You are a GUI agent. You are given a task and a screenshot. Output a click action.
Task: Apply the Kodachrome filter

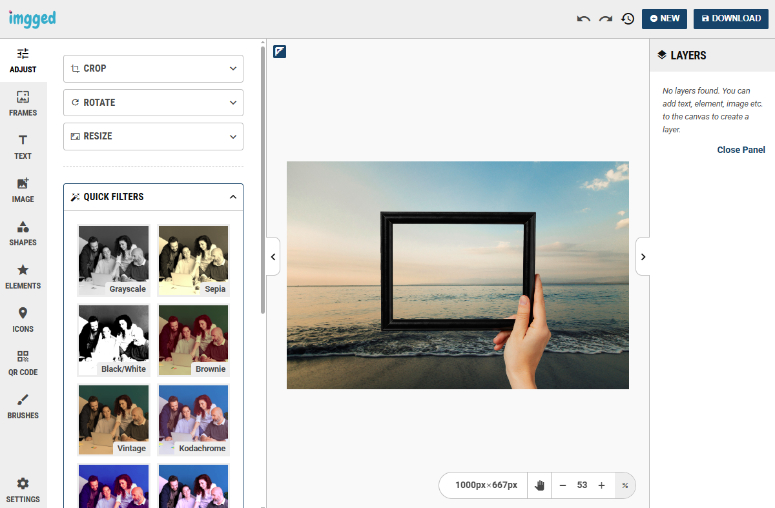tap(193, 420)
